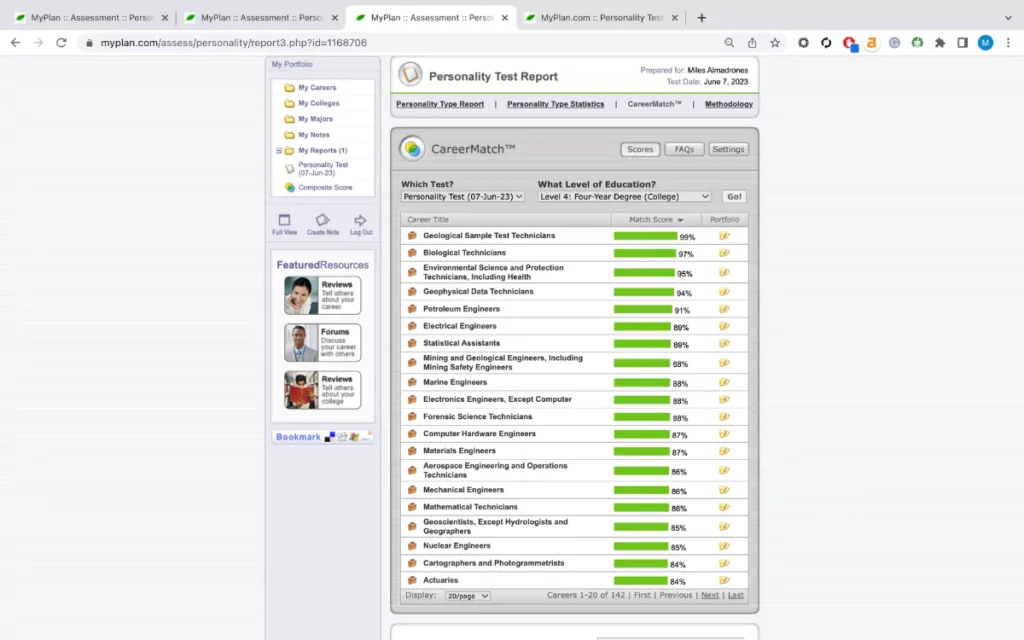Image resolution: width=1024 pixels, height=640 pixels.
Task: Open the Forums featured resource
Action: pyautogui.click(x=323, y=343)
